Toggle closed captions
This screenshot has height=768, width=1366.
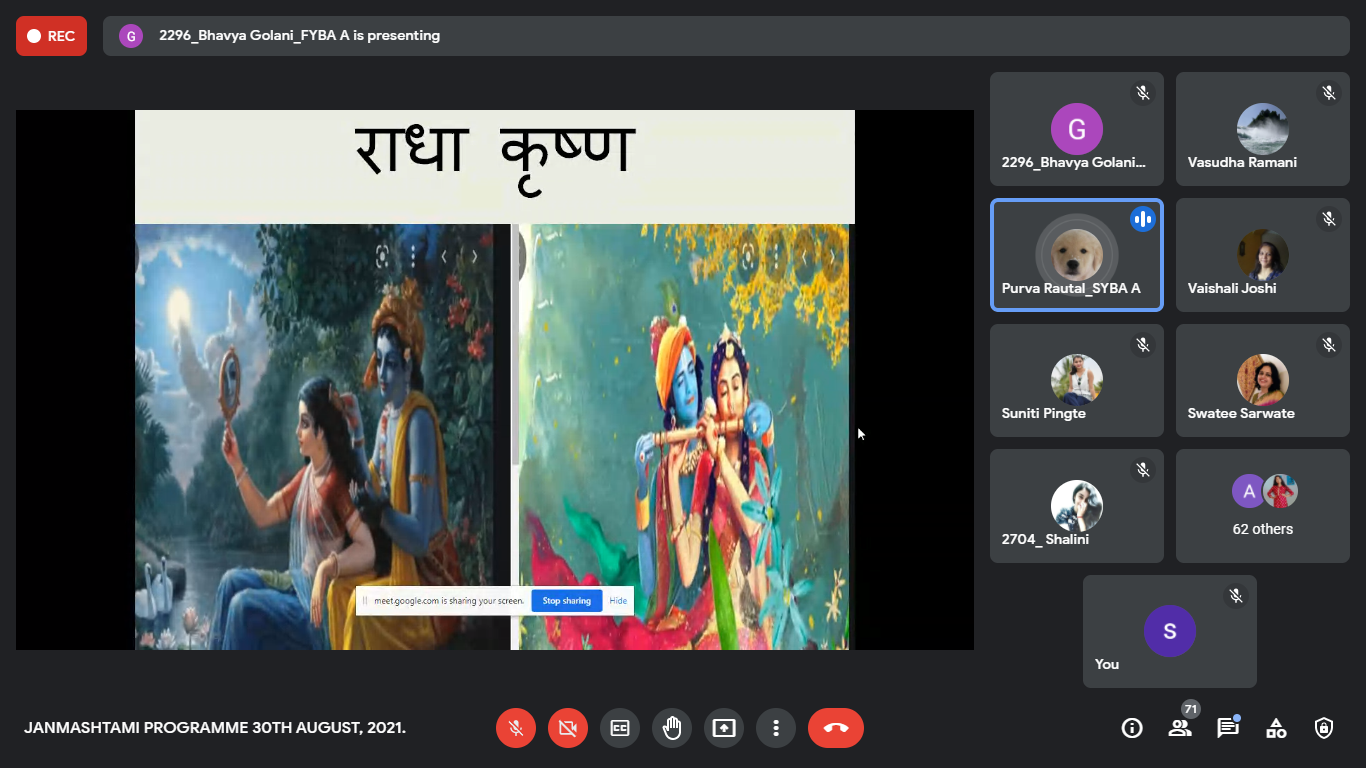(620, 728)
